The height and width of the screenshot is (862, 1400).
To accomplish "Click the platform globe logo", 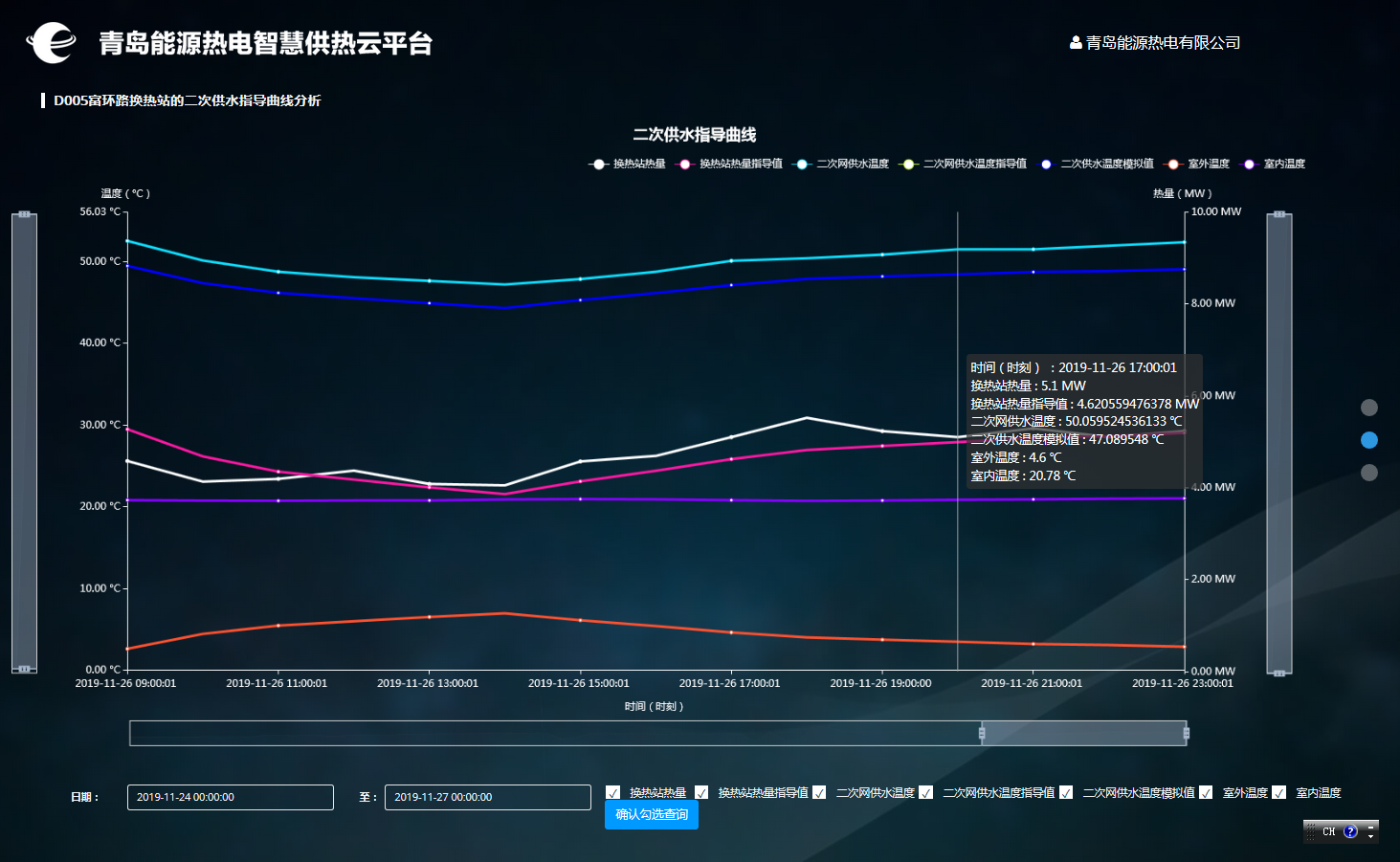I will 51,43.
